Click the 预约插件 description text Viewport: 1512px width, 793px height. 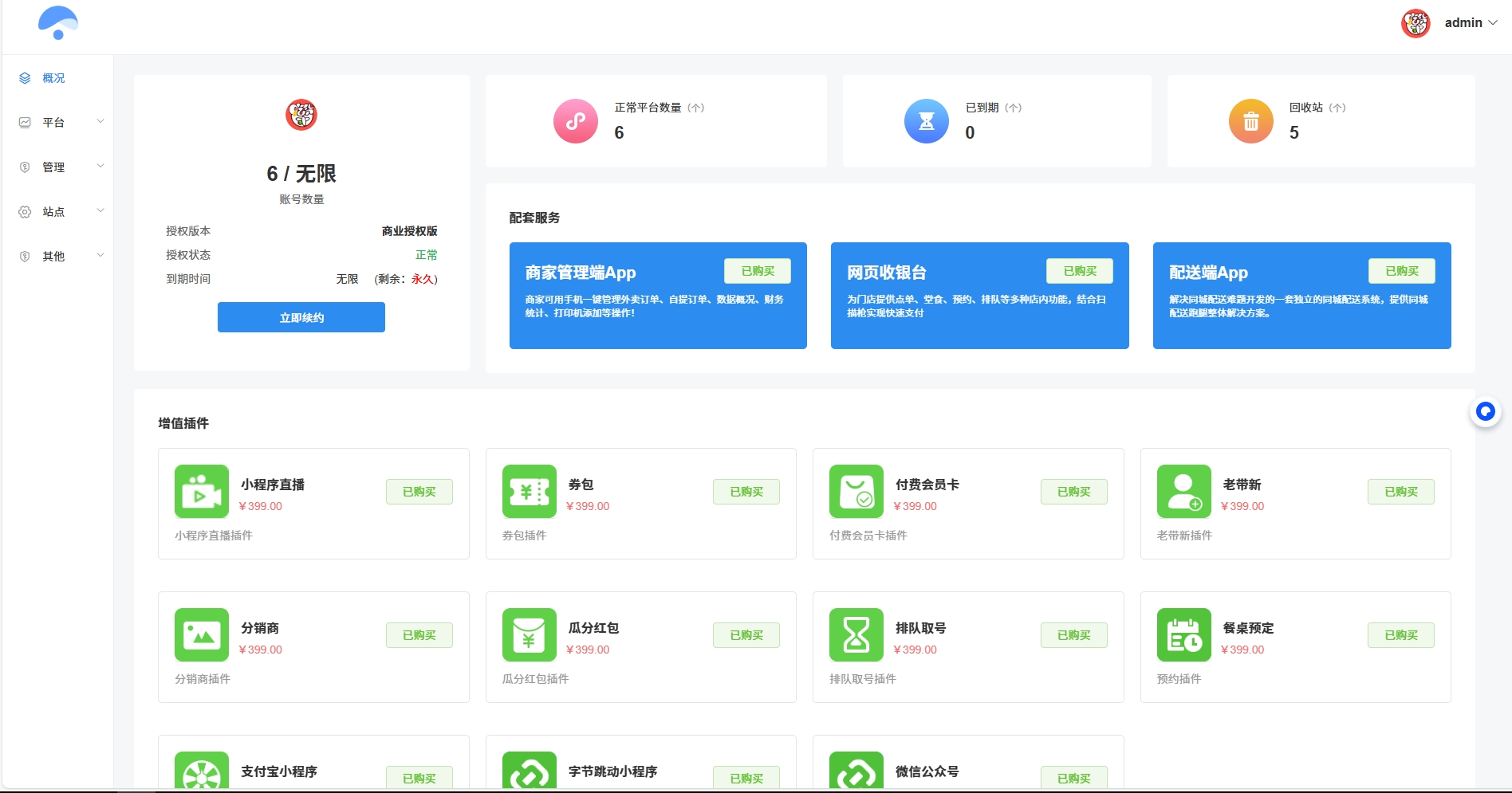tap(1179, 679)
